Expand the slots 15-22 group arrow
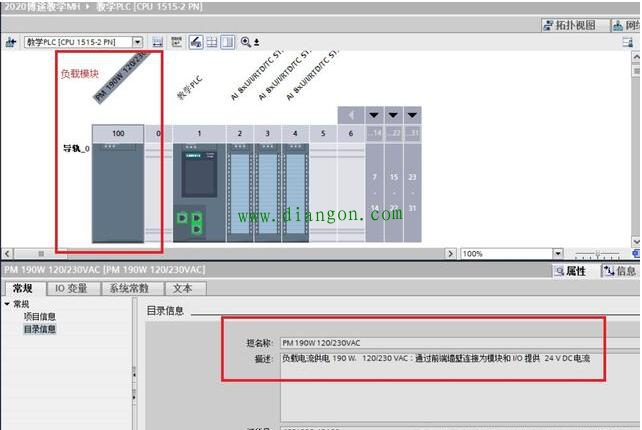The image size is (642, 430). (393, 115)
